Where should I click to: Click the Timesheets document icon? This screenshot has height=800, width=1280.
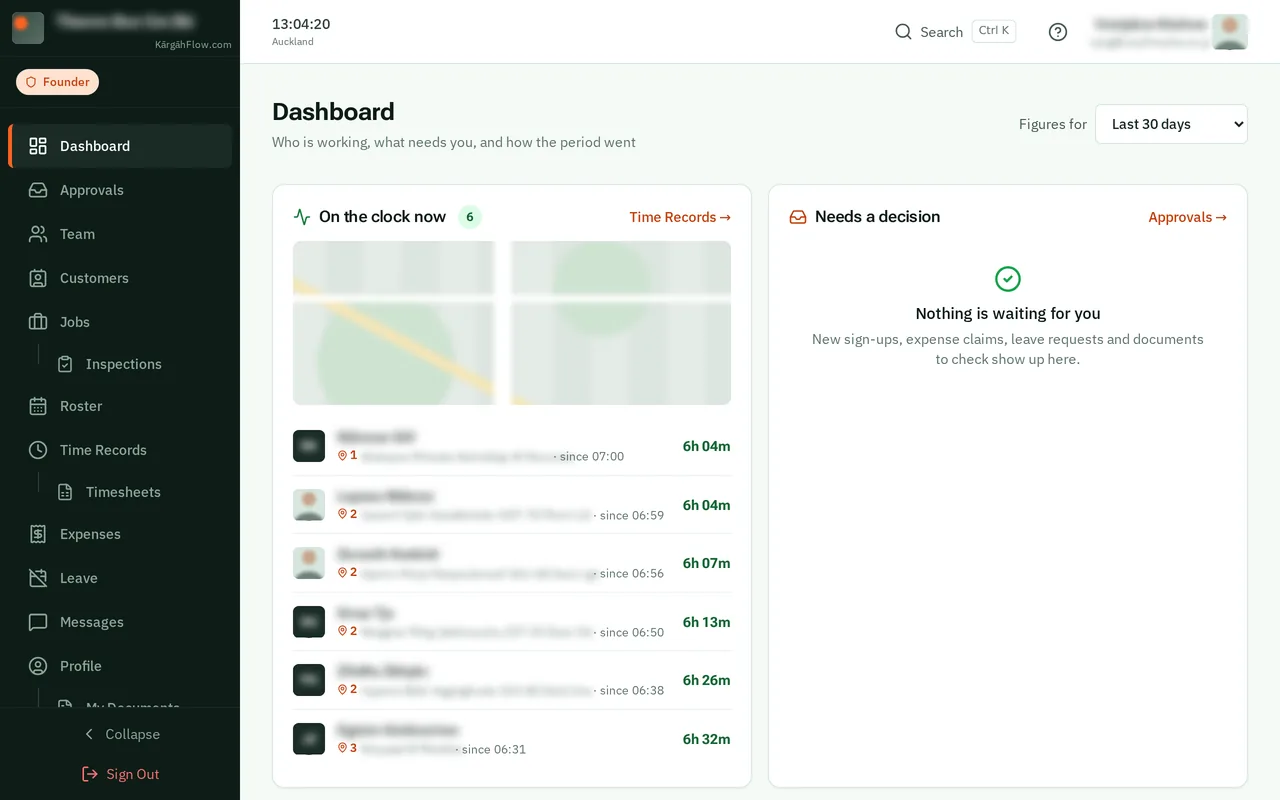pyautogui.click(x=65, y=492)
